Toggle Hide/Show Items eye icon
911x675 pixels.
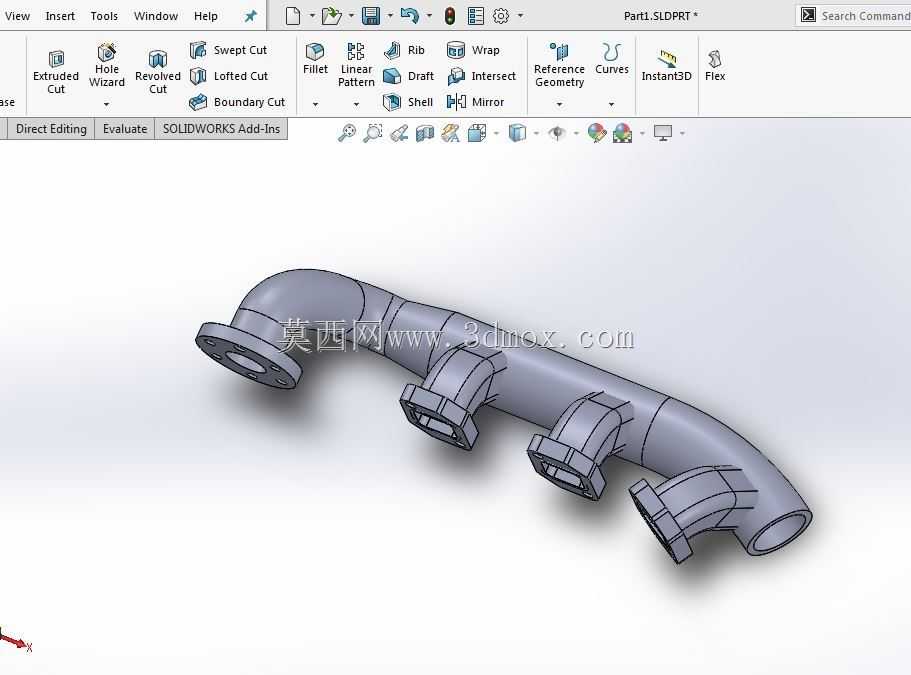pos(557,133)
